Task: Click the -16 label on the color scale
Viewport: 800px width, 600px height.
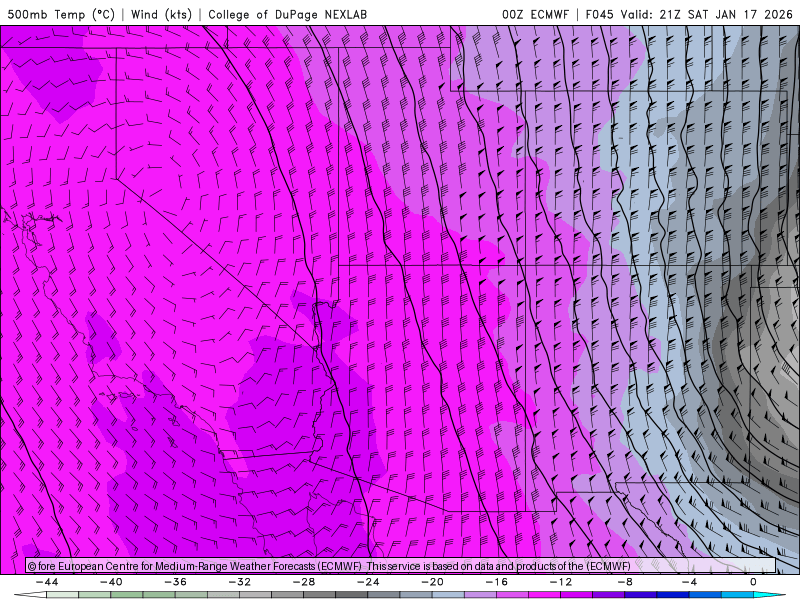Action: click(x=496, y=582)
